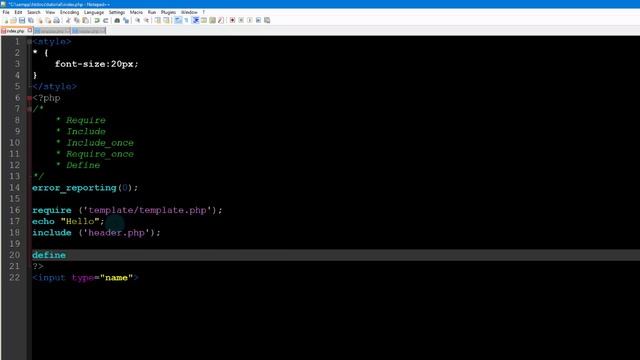Collapse the fold marker at <?php line 6
The image size is (640, 360).
point(29,98)
